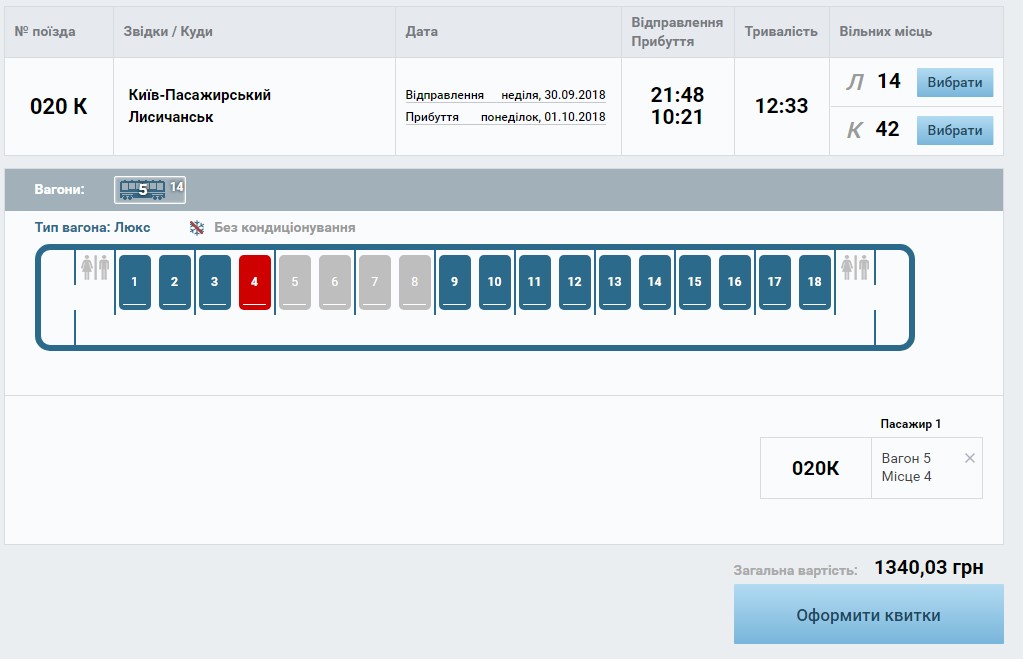1023x659 pixels.
Task: Choose Coupe class with 42 free seats
Action: click(954, 131)
